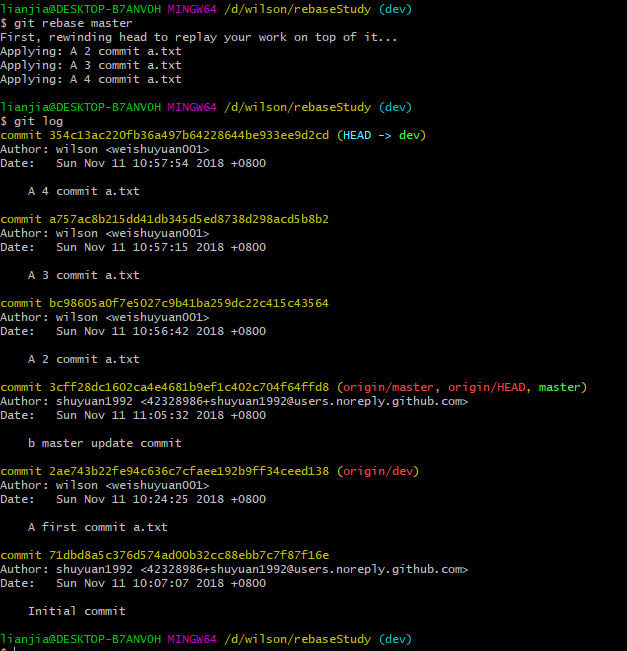Click the 'git log' command line
The height and width of the screenshot is (651, 627).
tap(32, 121)
